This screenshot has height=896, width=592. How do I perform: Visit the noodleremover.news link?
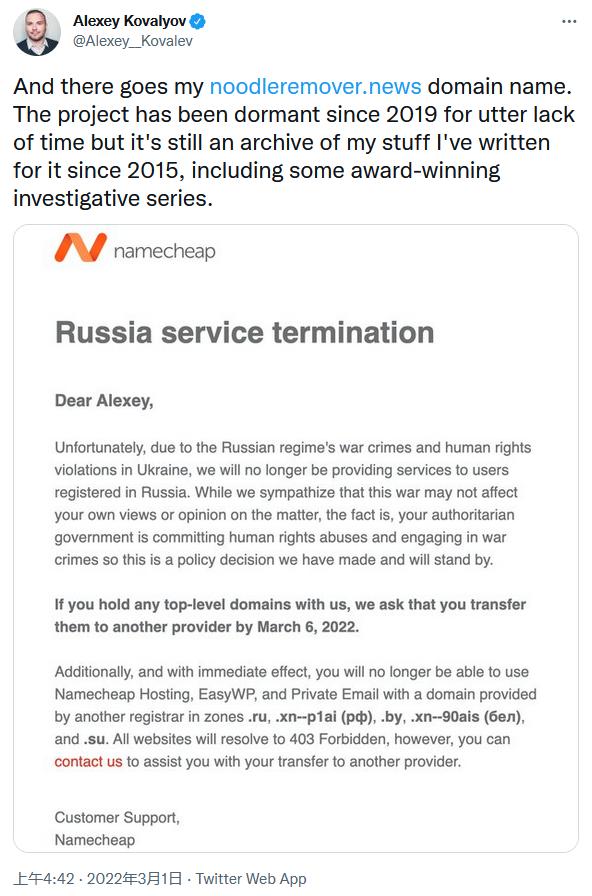click(315, 86)
